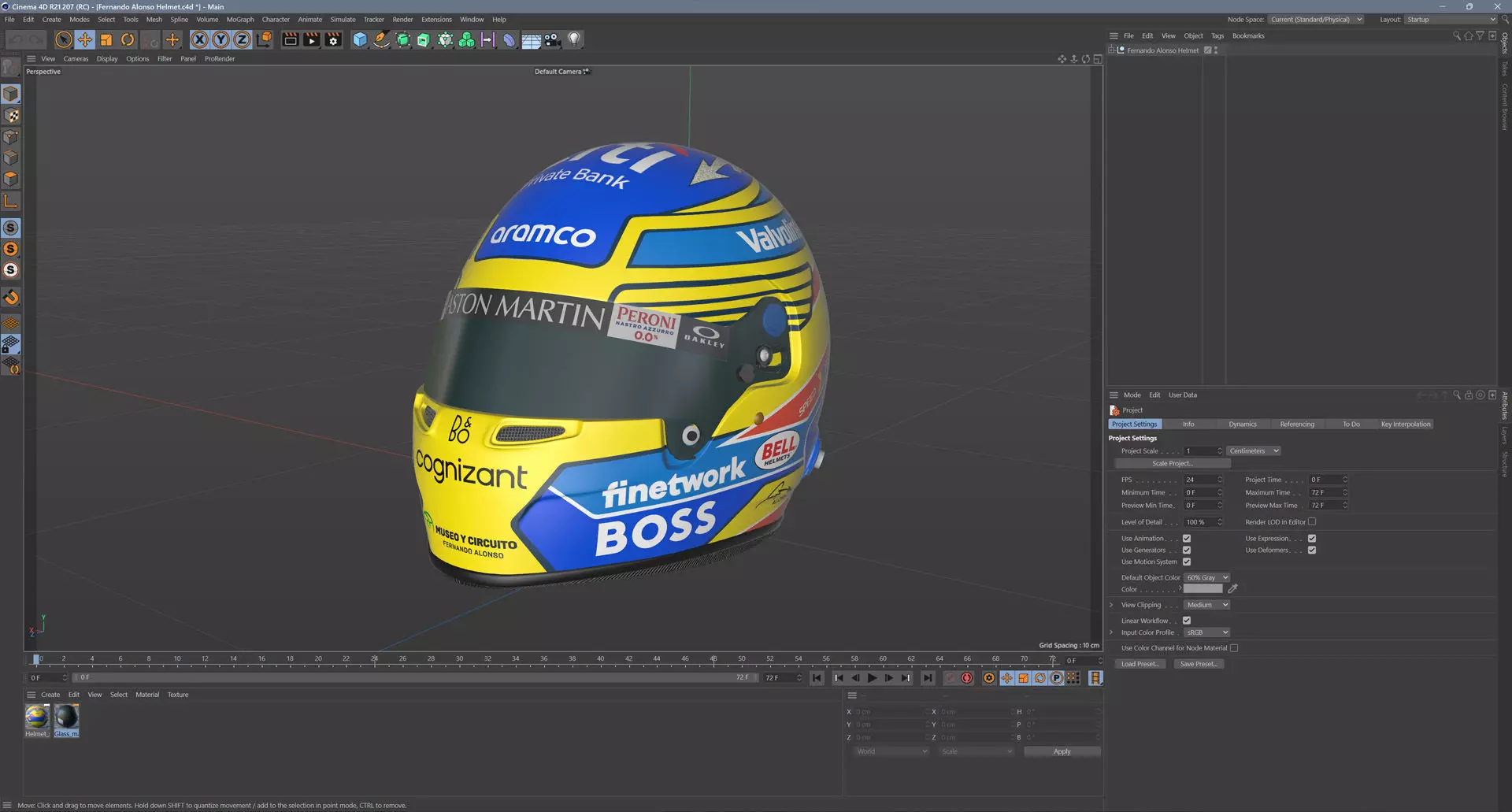Toggle Use Motion System checkbox

click(x=1187, y=562)
